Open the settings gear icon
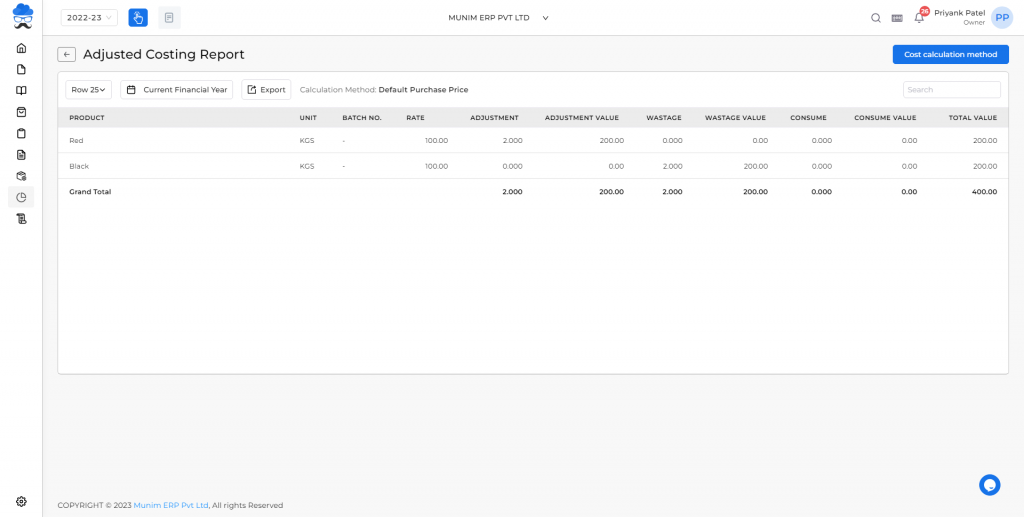Image resolution: width=1024 pixels, height=517 pixels. [21, 501]
